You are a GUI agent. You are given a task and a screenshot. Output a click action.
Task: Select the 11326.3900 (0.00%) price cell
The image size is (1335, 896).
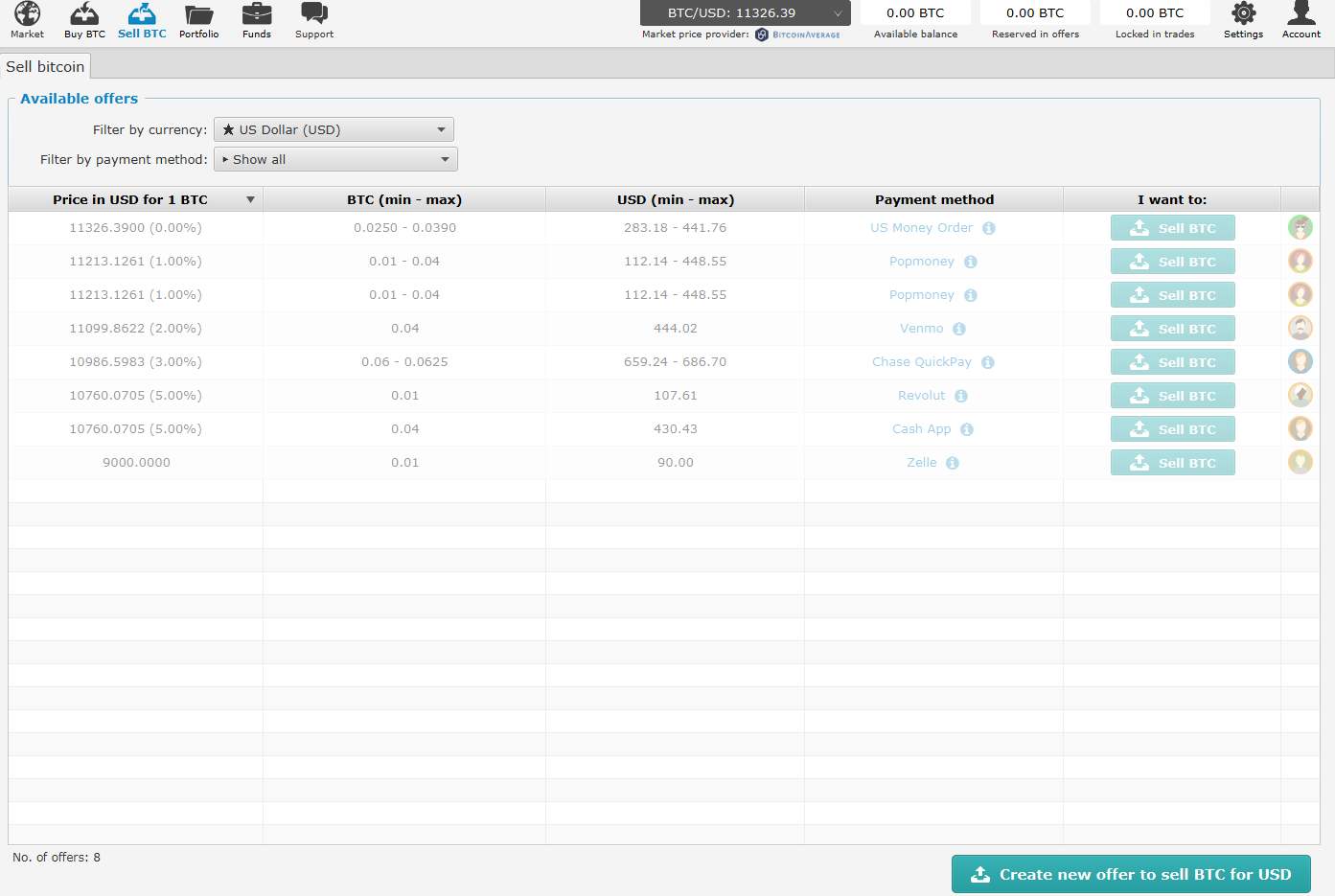point(135,228)
